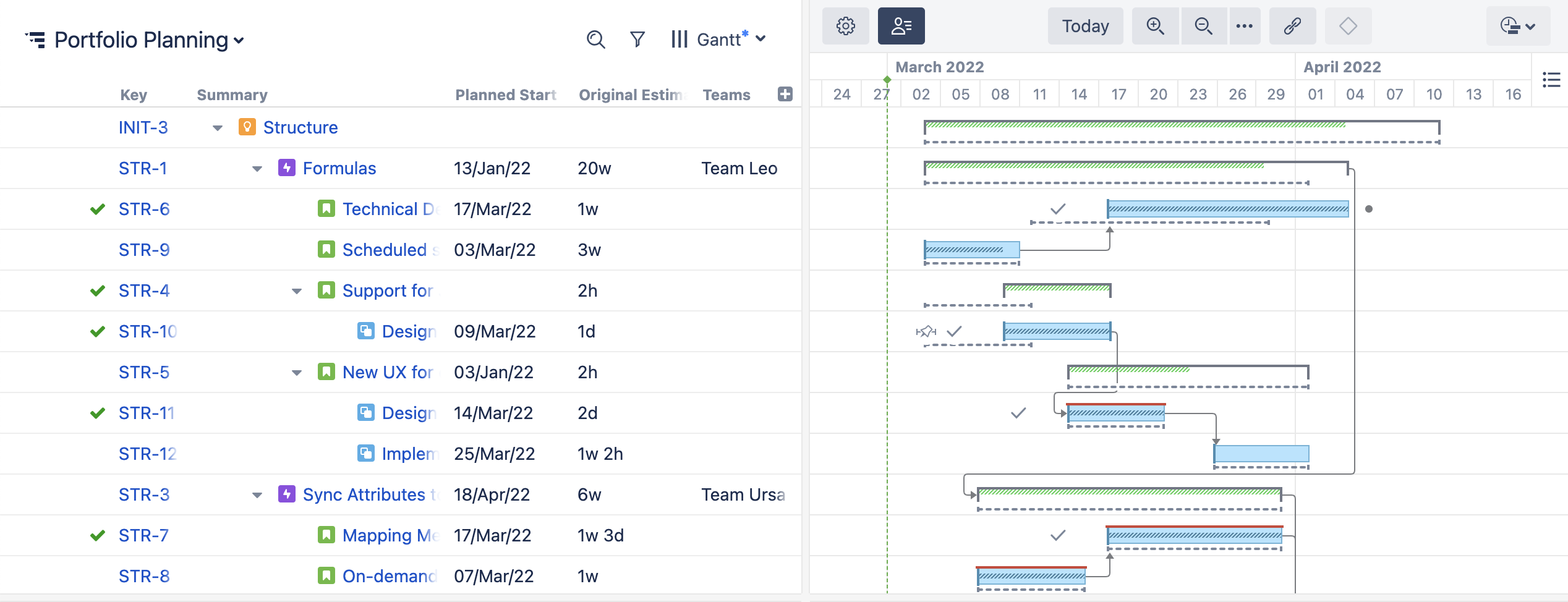Select the dependency link tool
Screen dimensions: 1568x602
(x=1292, y=26)
